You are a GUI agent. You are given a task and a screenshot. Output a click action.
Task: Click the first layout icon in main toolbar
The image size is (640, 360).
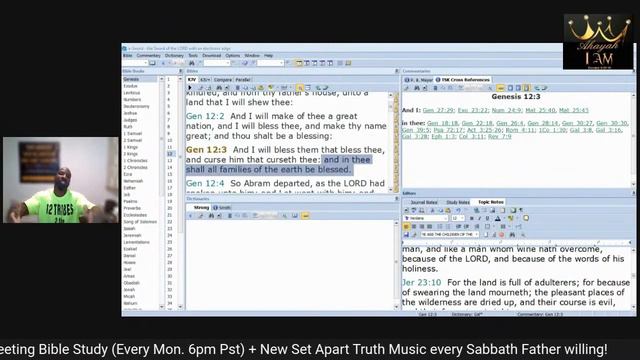299,63
